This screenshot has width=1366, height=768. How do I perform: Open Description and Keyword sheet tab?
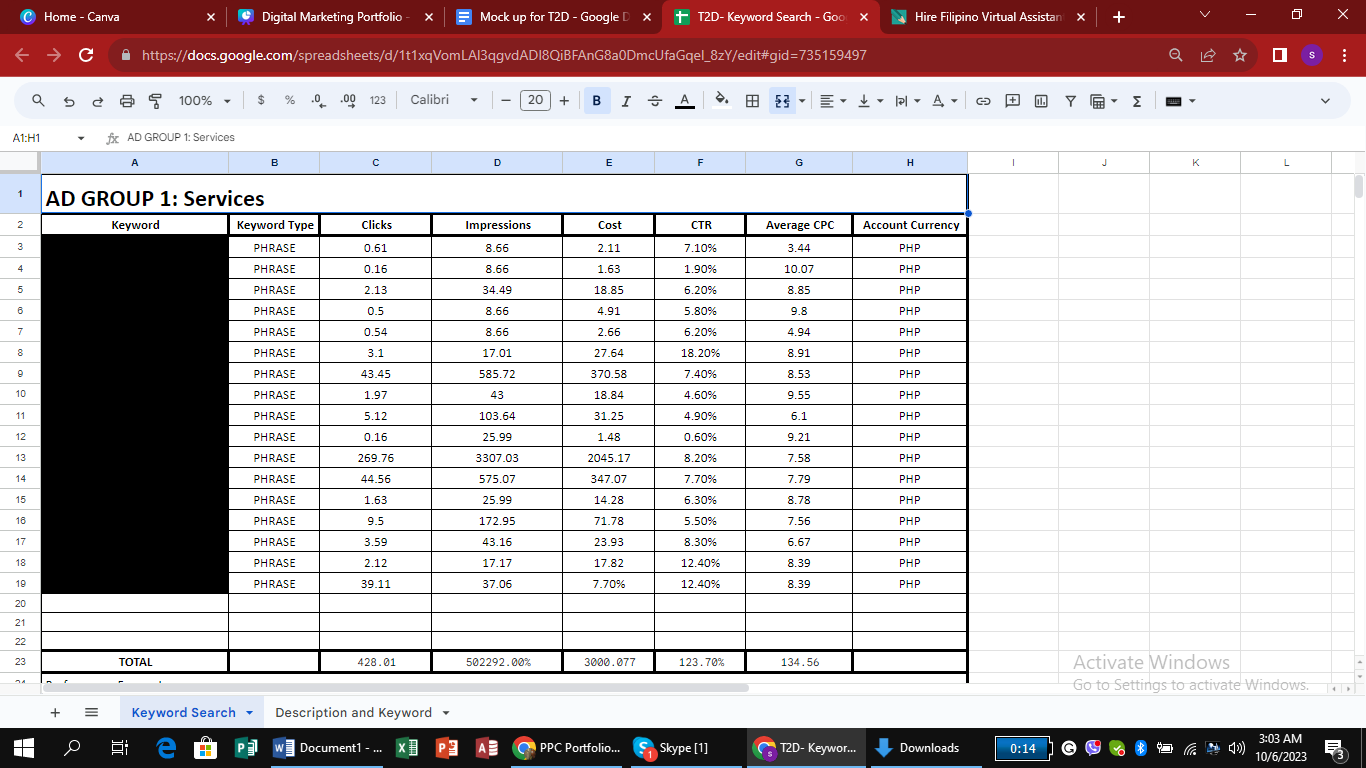tap(362, 713)
